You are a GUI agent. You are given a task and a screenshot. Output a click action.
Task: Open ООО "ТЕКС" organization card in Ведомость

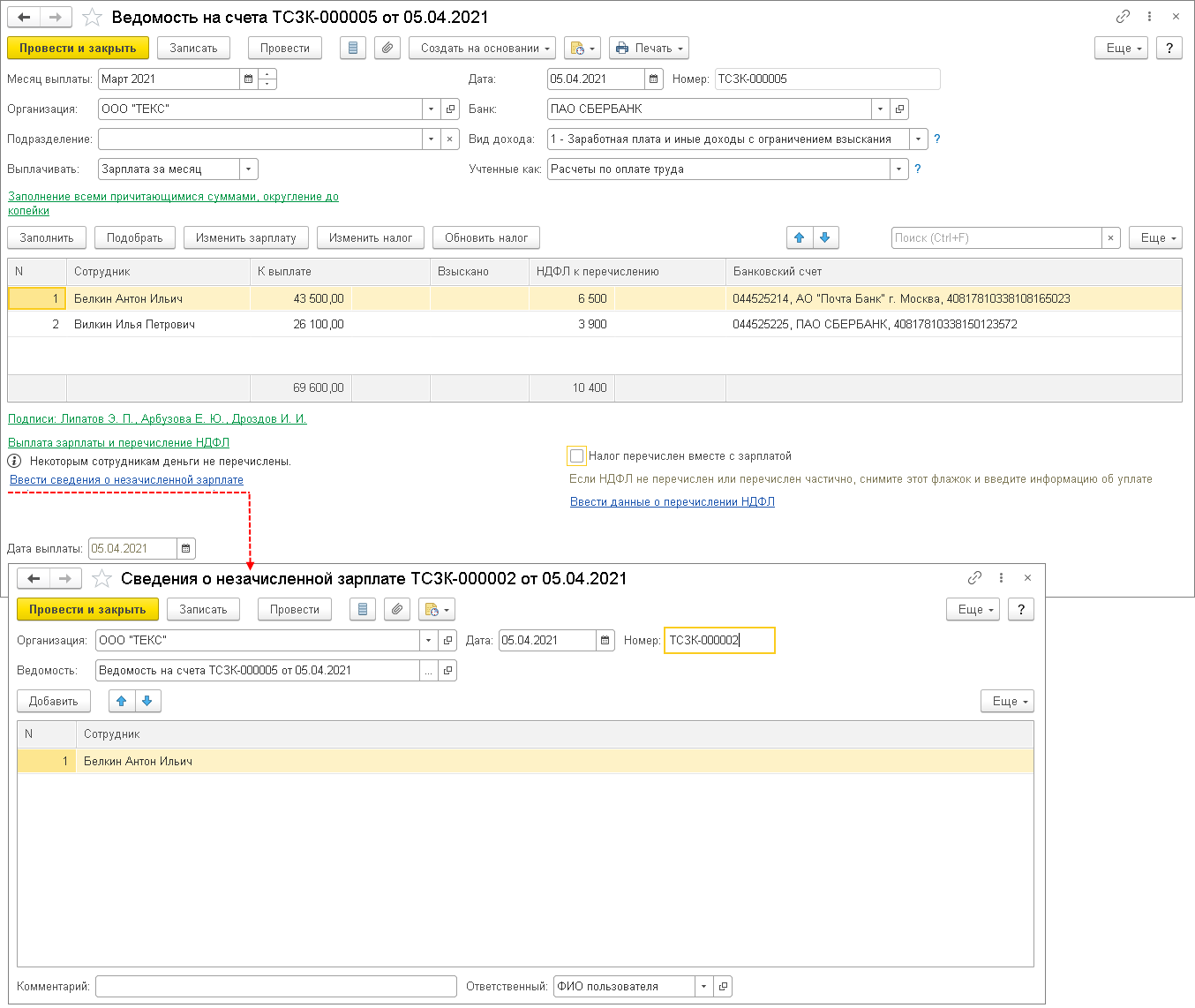[450, 109]
